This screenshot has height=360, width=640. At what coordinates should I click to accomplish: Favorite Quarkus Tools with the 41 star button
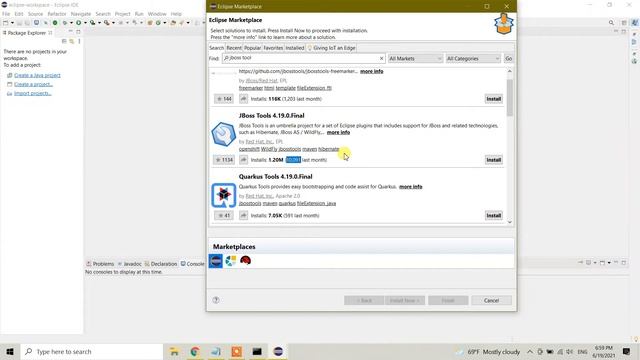pyautogui.click(x=224, y=215)
